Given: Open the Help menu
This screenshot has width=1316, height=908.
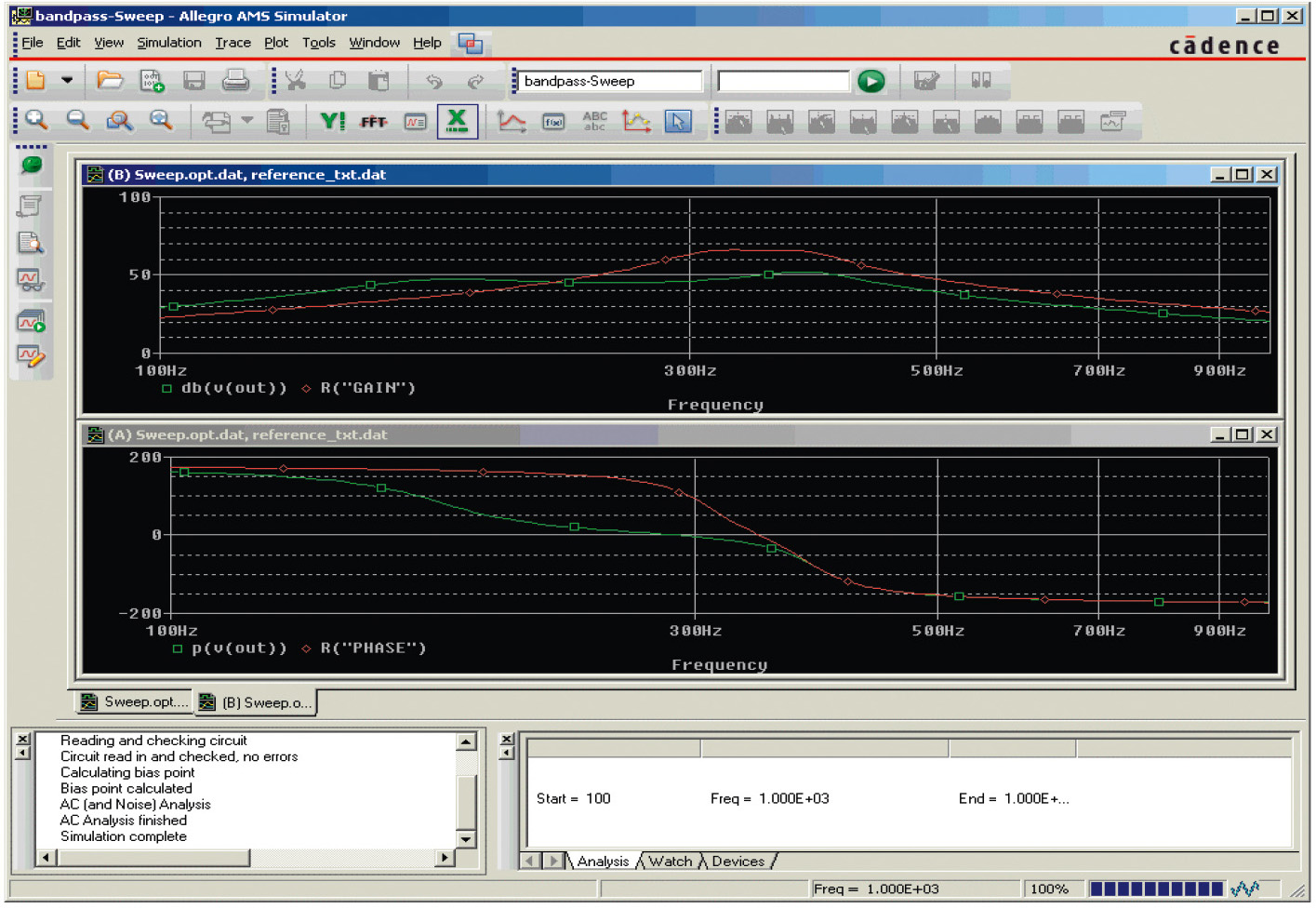Looking at the screenshot, I should tap(427, 43).
